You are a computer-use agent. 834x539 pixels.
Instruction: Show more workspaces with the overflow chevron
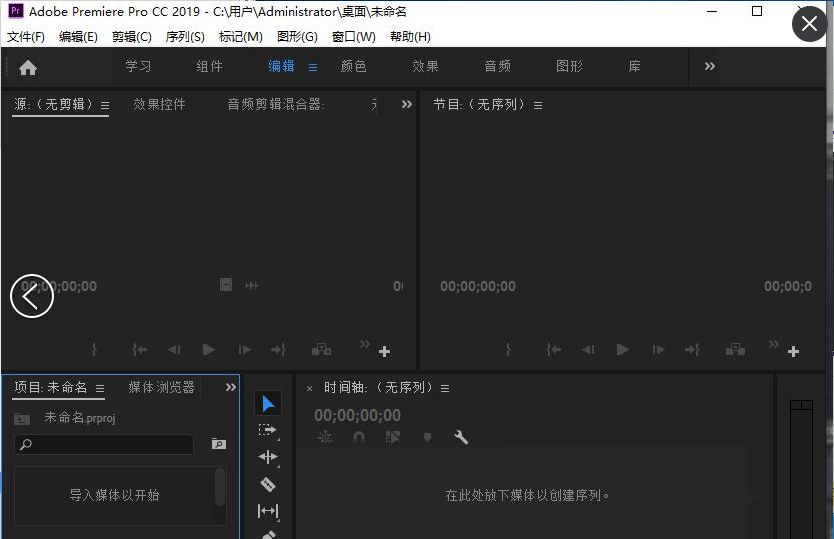[710, 67]
